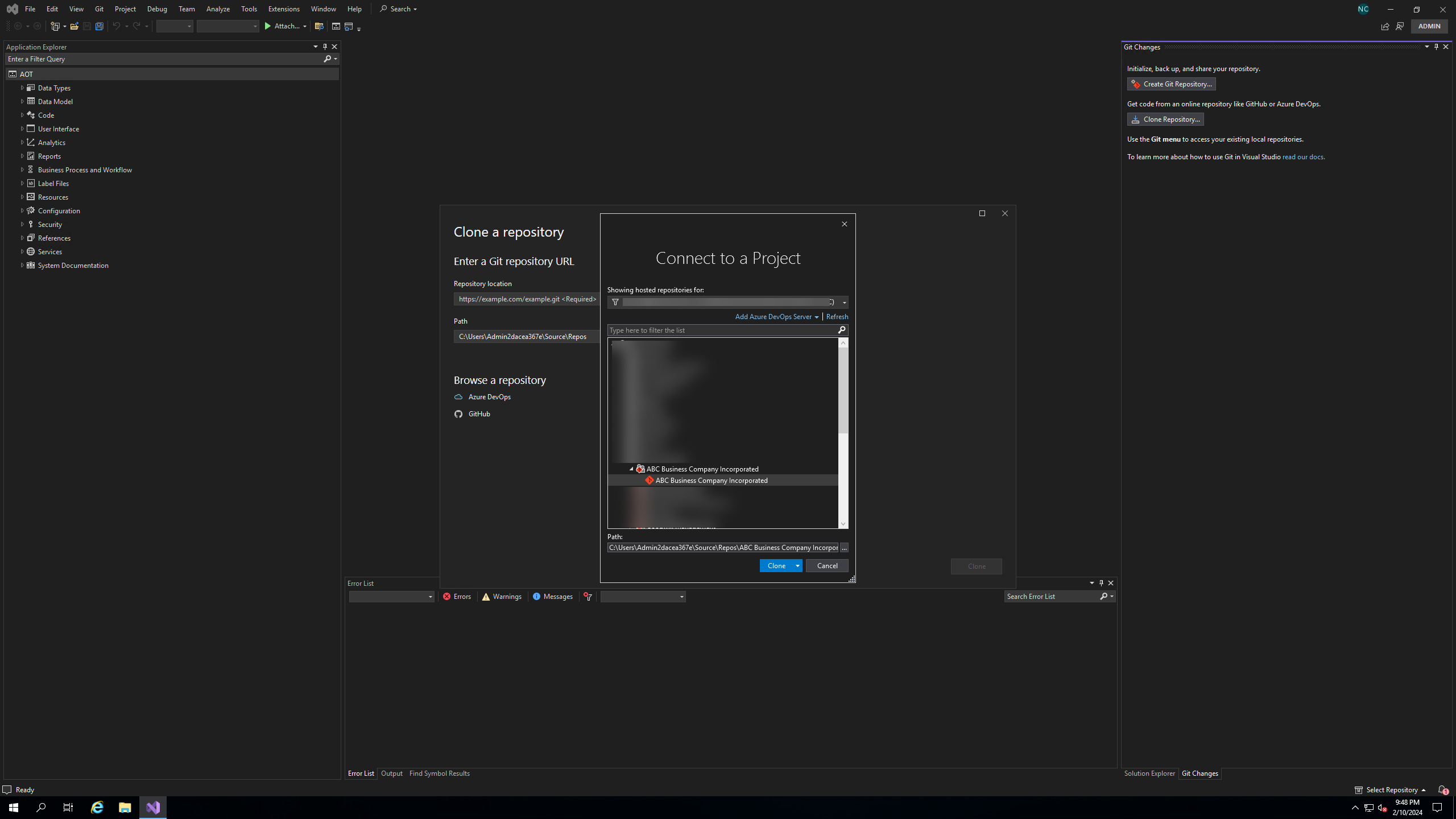Open the Clone button dropdown arrow
This screenshot has height=819, width=1456.
(797, 565)
